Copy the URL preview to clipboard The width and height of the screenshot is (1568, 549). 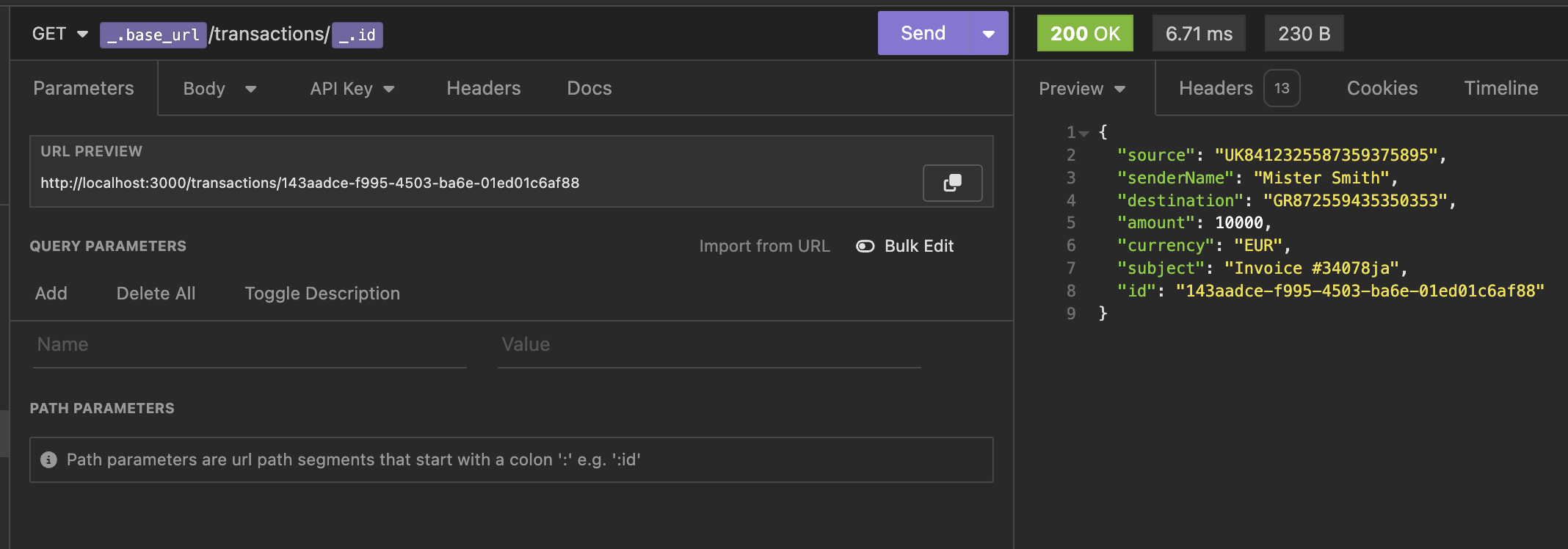952,183
